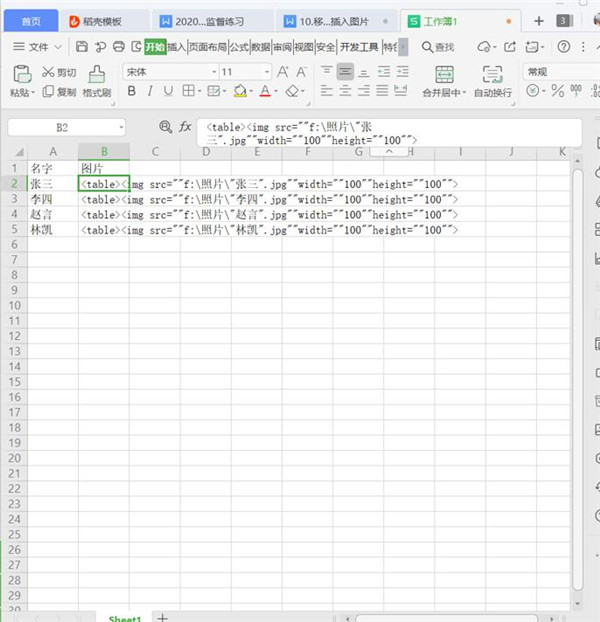Click the Save icon in quick toolbar
This screenshot has height=622, width=600.
82,47
